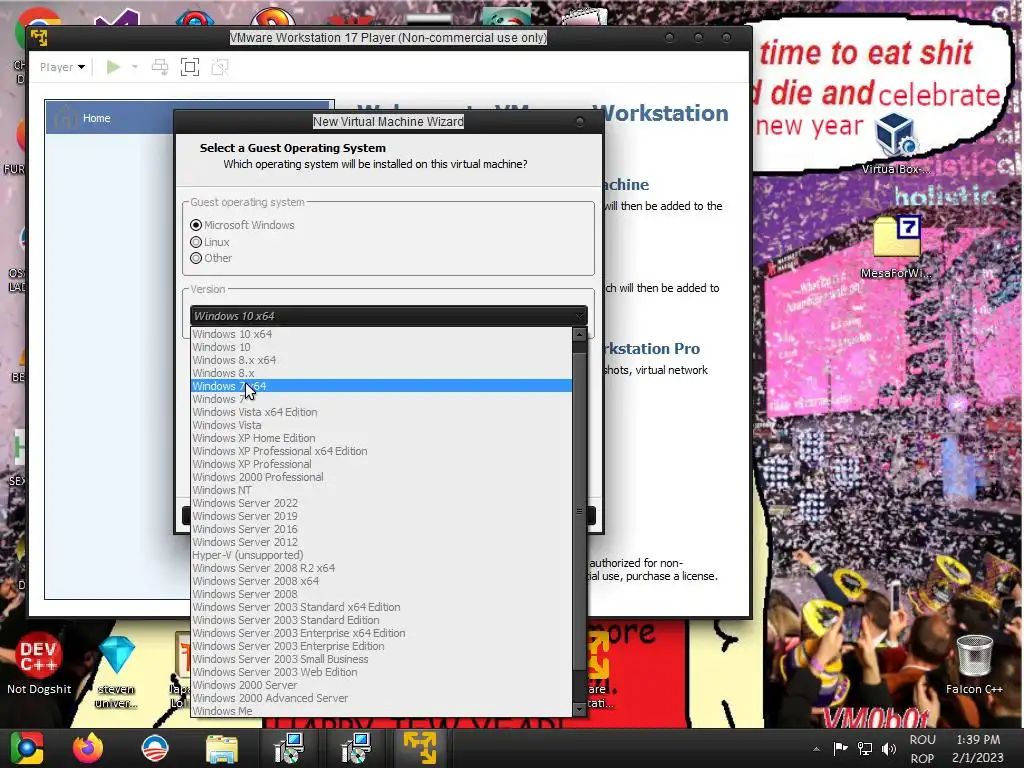Select the Linux radio button

click(196, 242)
